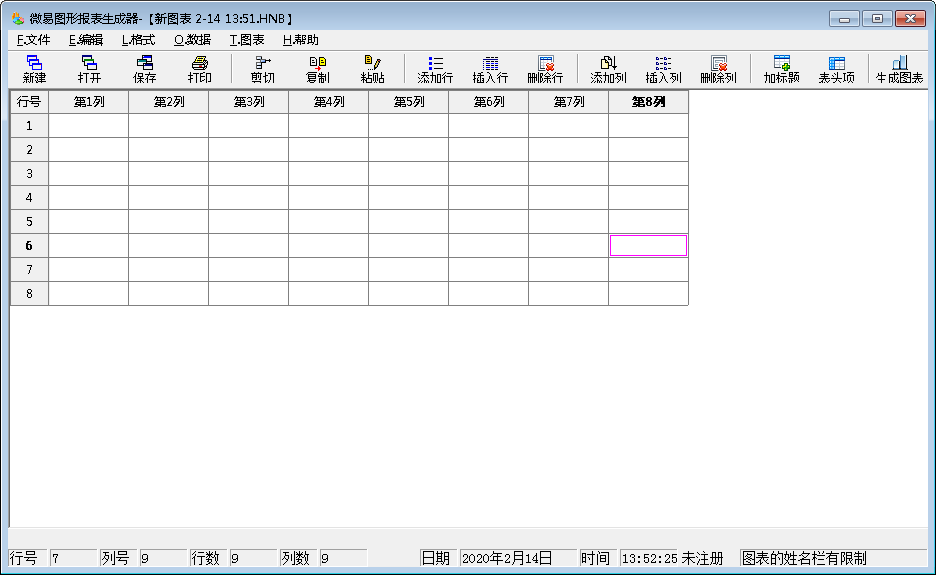Click the 删除行 (Delete row) icon
This screenshot has width=936, height=575.
click(545, 69)
